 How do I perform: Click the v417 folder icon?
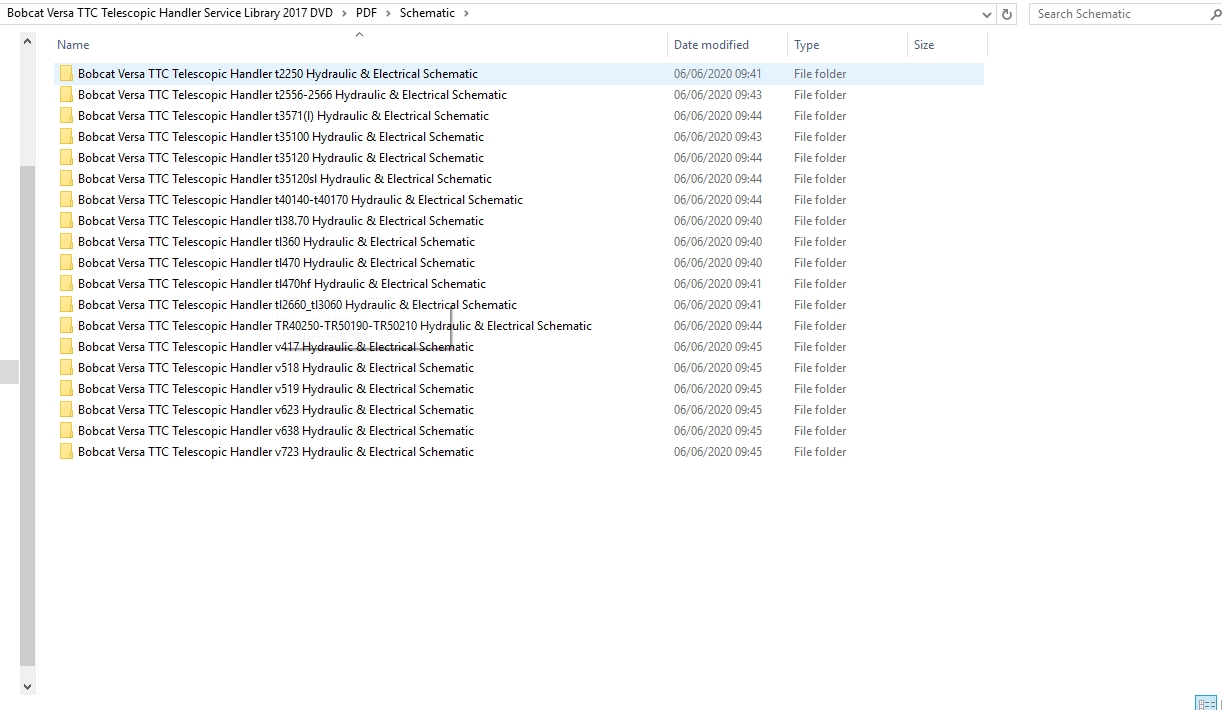click(x=66, y=347)
